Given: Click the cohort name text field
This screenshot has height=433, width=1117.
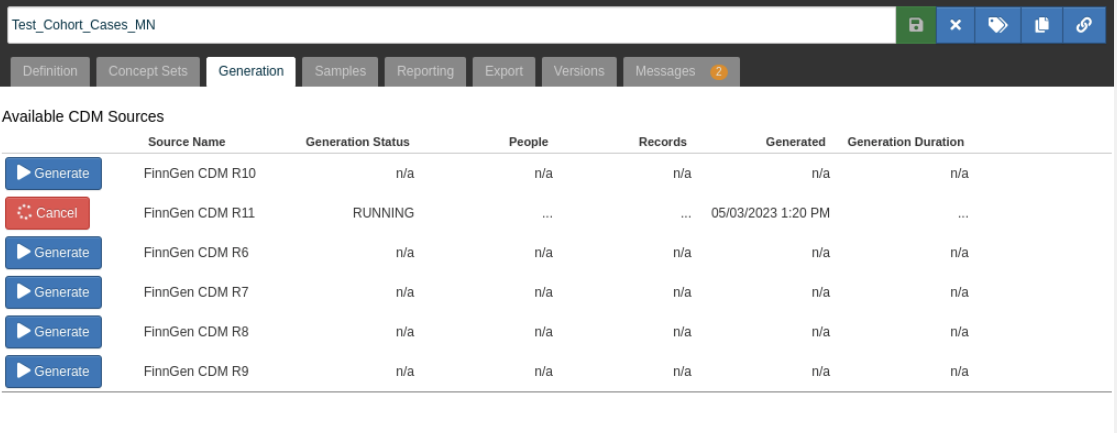Looking at the screenshot, I should click(450, 25).
